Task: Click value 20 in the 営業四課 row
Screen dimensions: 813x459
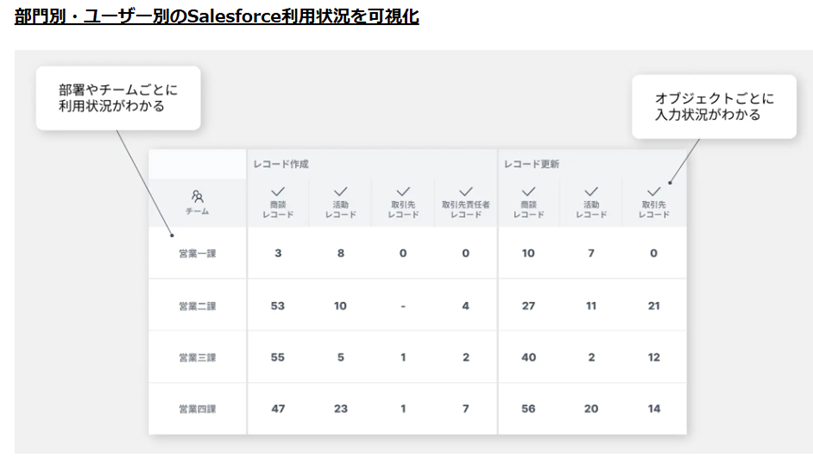Action: [591, 409]
